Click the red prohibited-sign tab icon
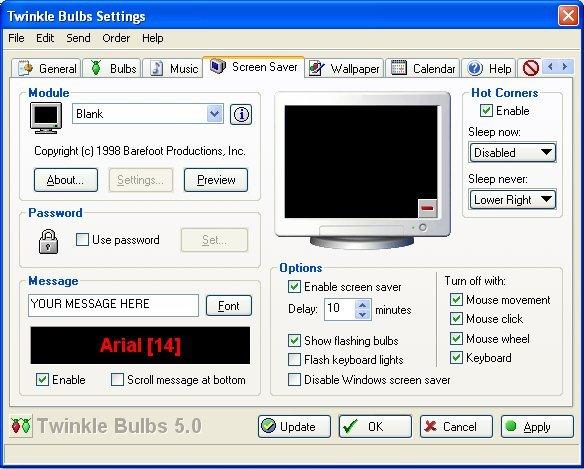 [x=530, y=68]
